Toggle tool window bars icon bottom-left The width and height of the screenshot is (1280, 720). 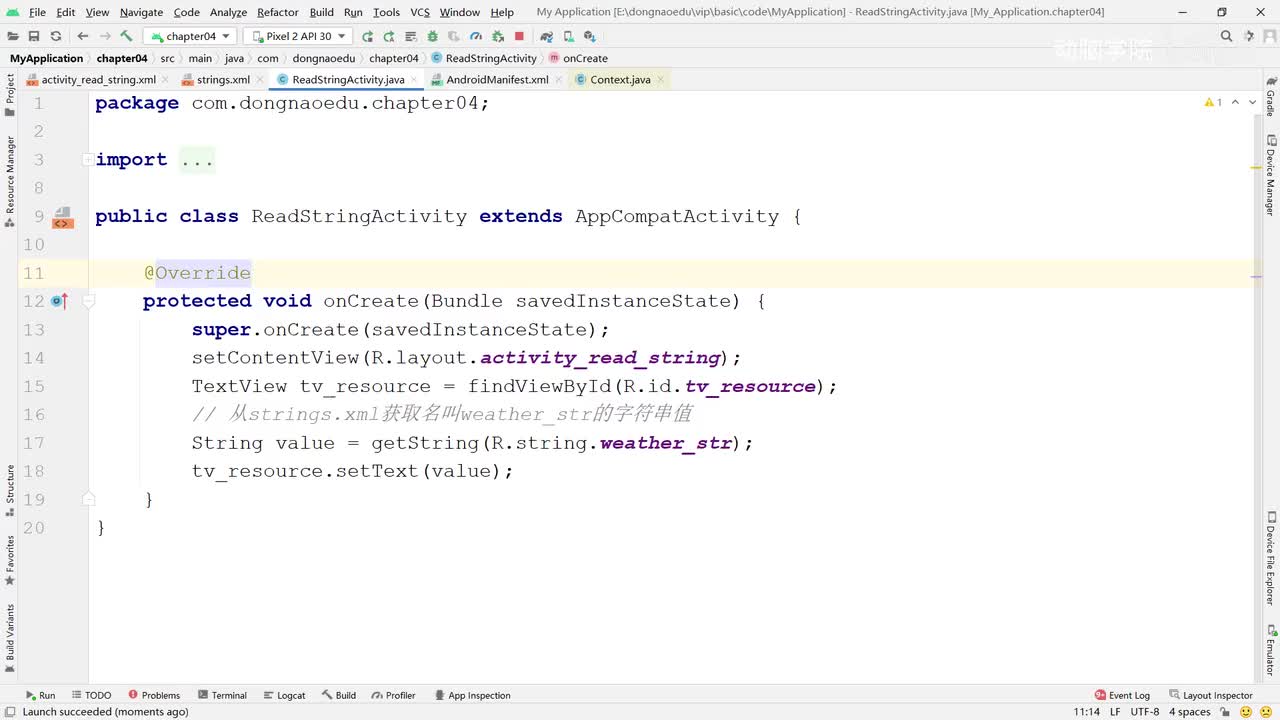click(9, 712)
